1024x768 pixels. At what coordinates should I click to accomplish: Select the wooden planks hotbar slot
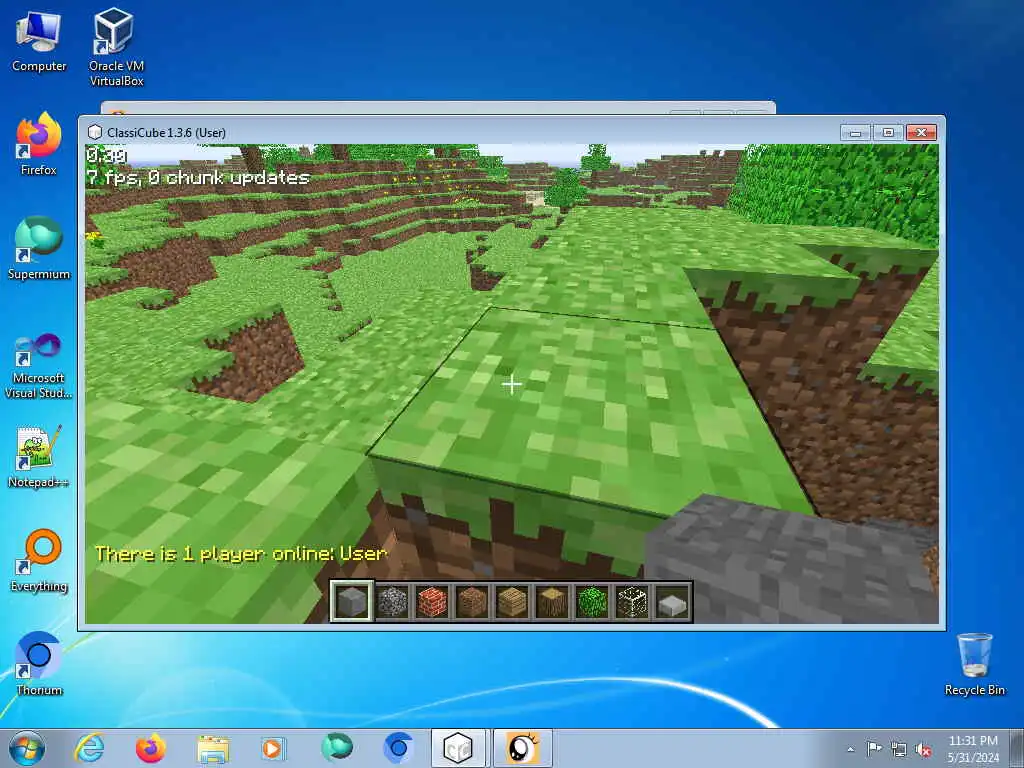click(512, 601)
